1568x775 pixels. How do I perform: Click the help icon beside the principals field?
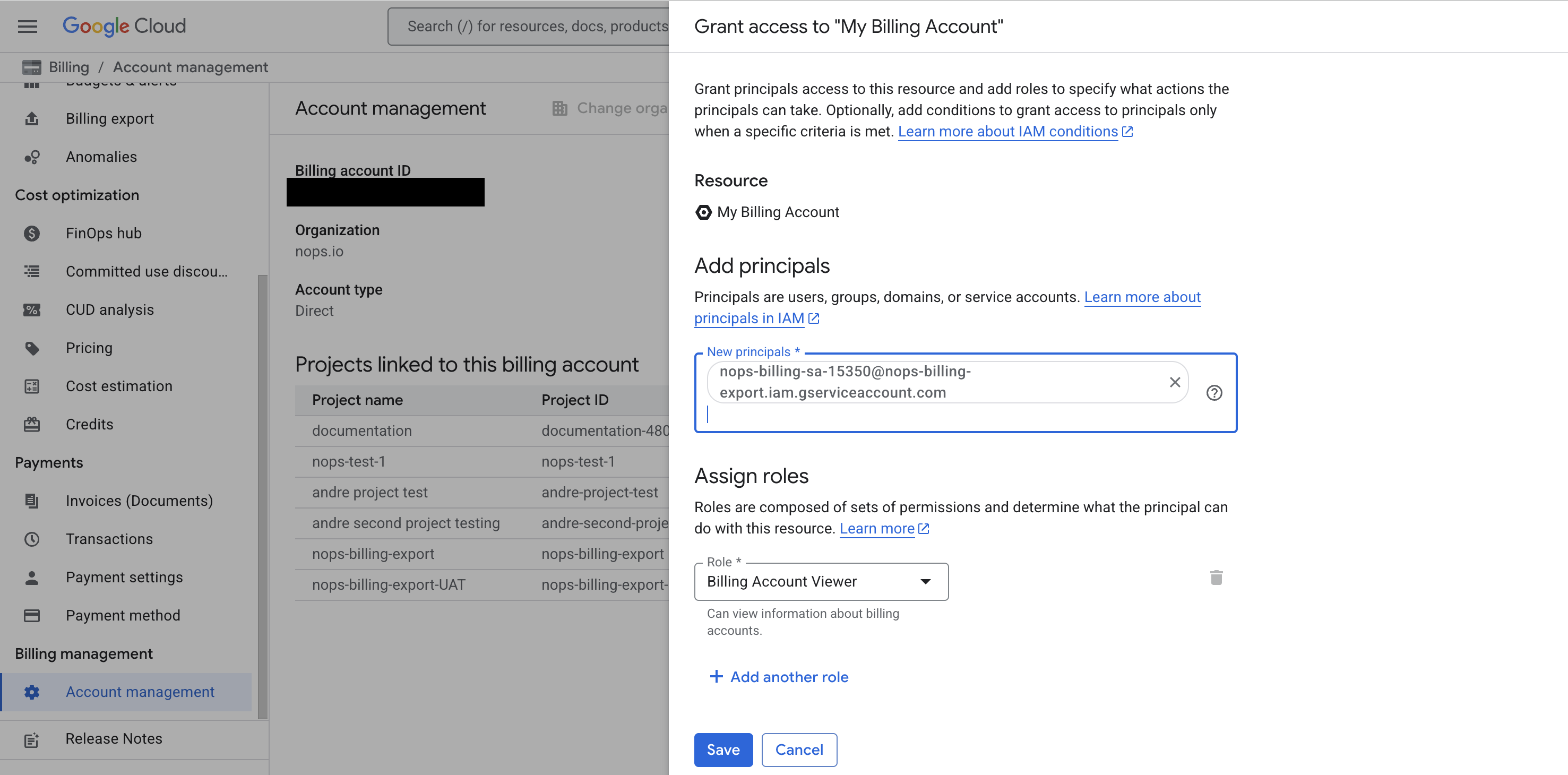coord(1215,393)
